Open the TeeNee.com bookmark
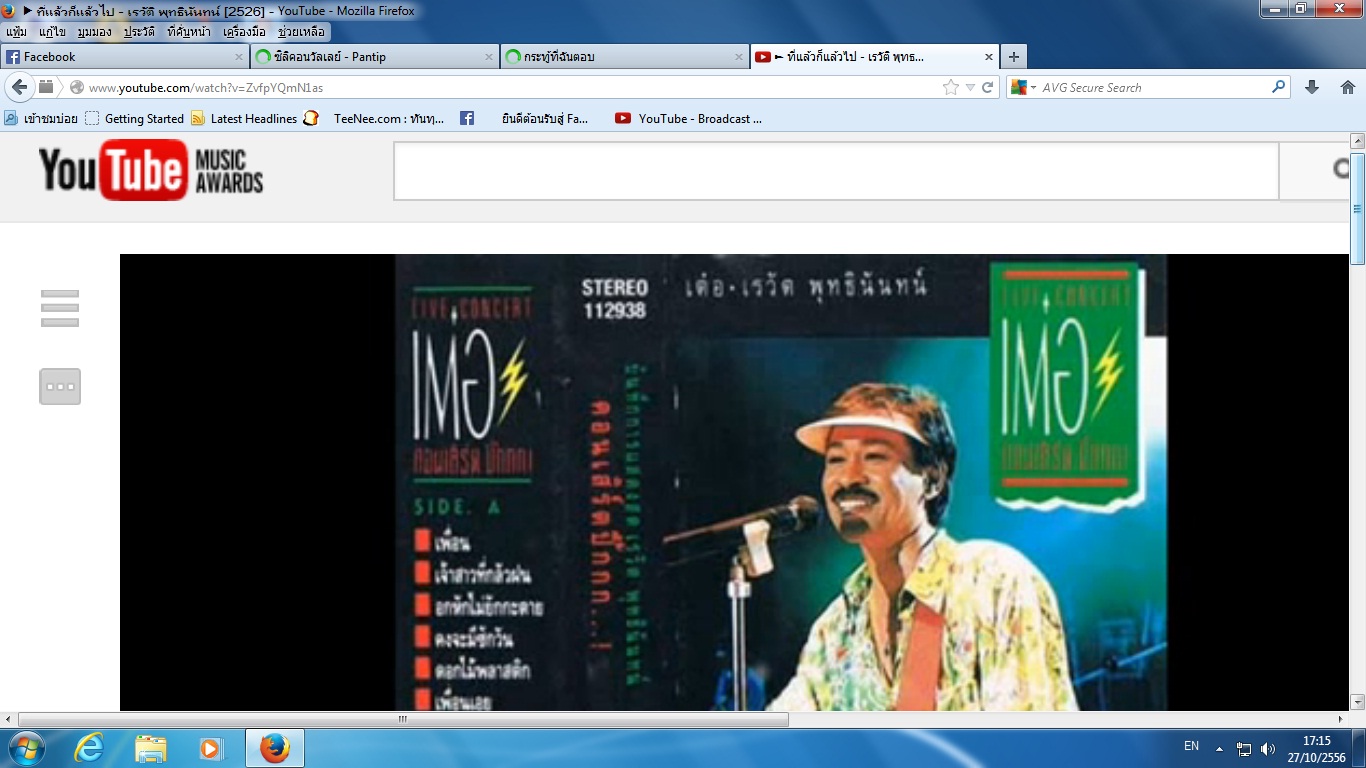The image size is (1366, 768). point(375,118)
